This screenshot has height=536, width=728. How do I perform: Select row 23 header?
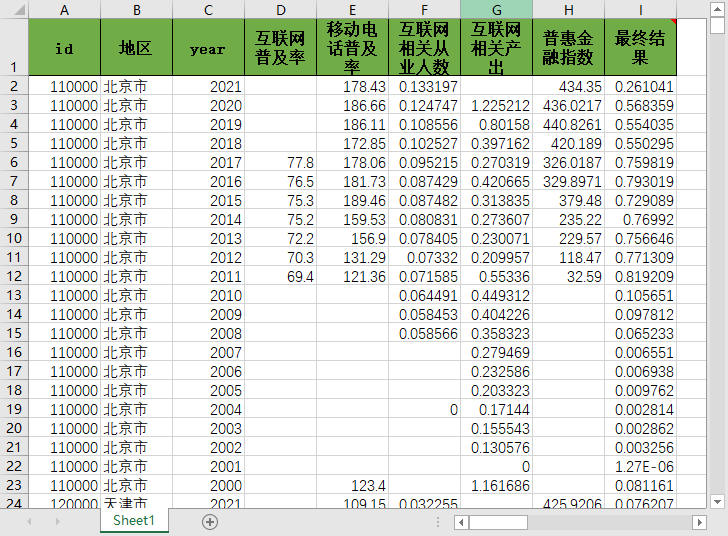14,485
